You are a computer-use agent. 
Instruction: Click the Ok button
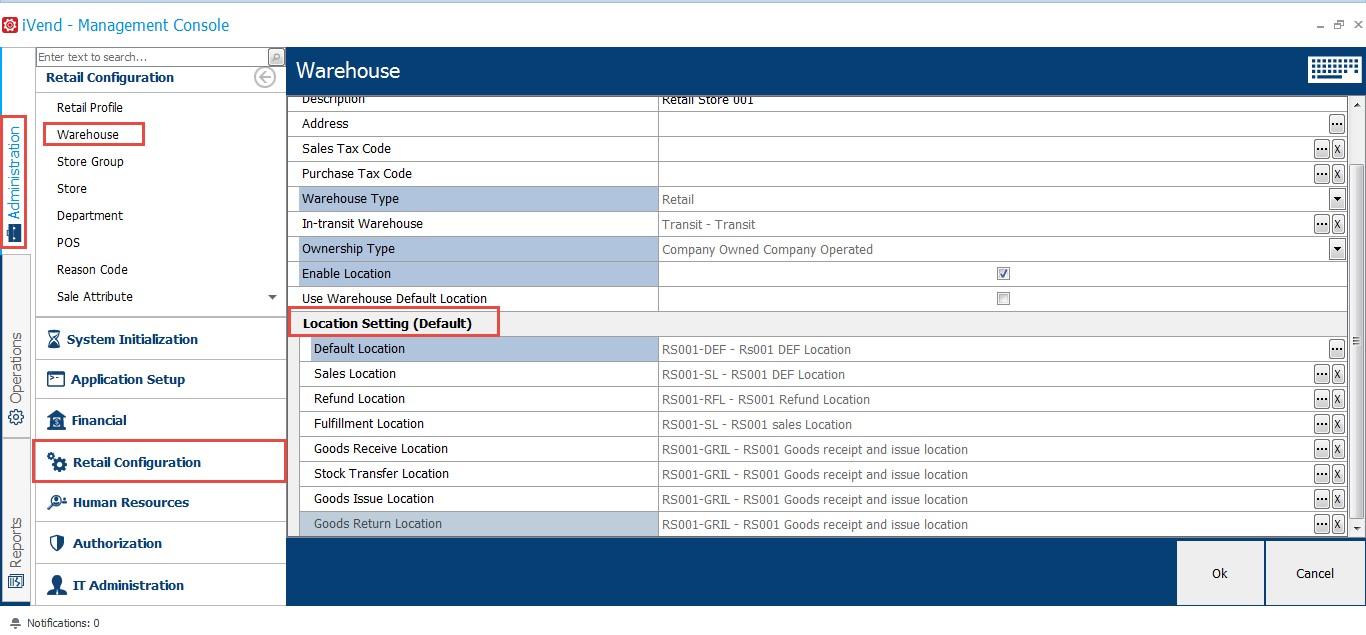[1220, 573]
